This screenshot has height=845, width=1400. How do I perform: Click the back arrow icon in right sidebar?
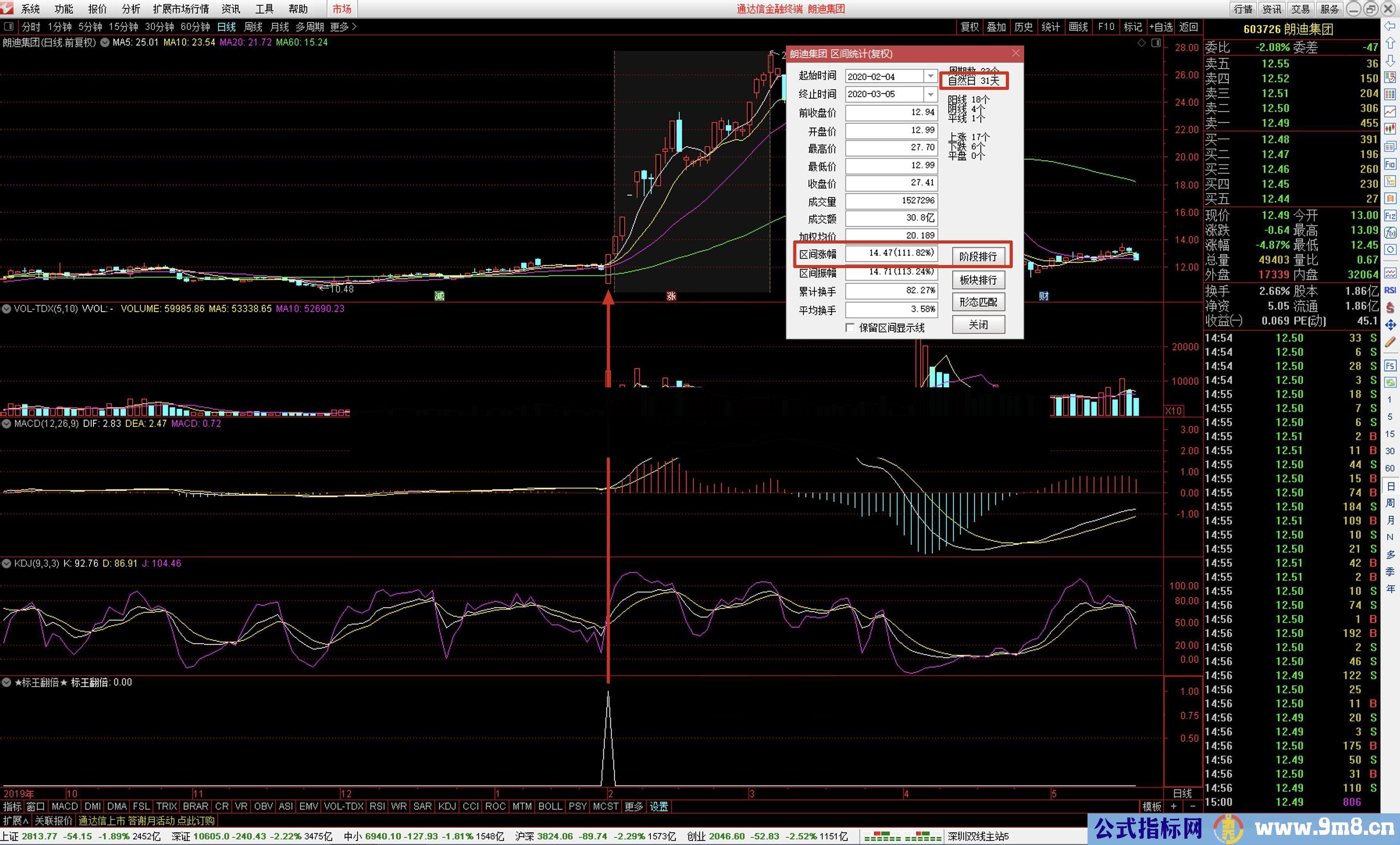point(1390,26)
